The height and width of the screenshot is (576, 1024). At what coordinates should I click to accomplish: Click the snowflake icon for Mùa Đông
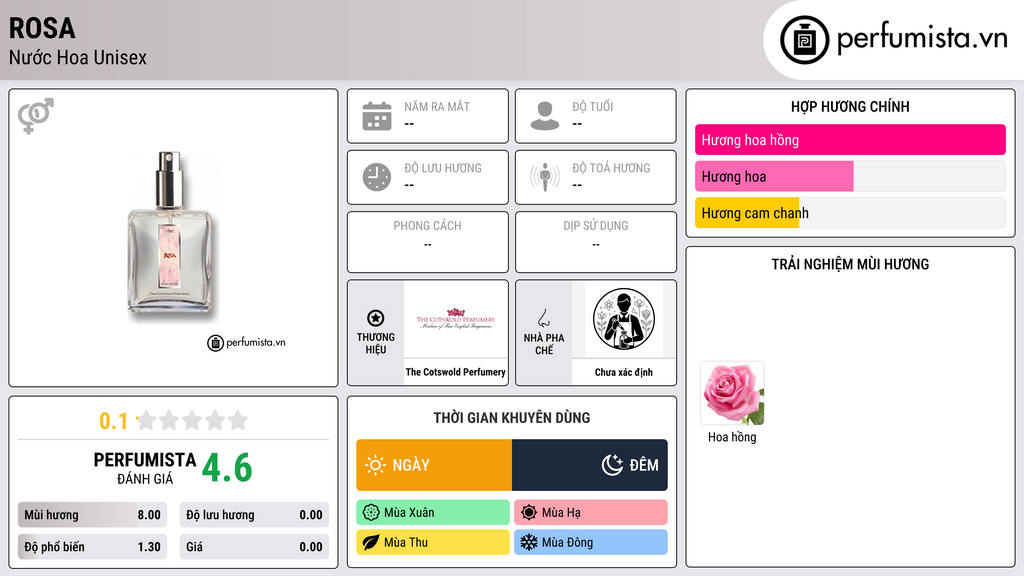(529, 542)
